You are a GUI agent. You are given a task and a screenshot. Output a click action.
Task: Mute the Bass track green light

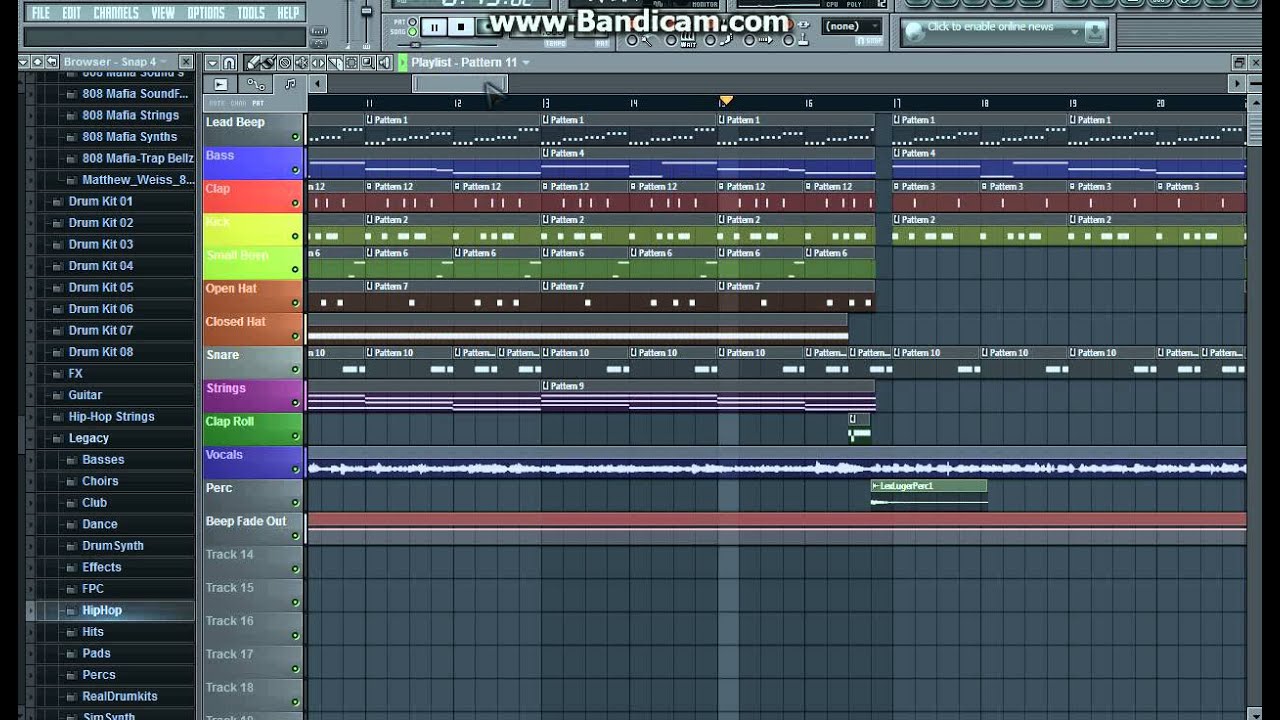(x=295, y=170)
